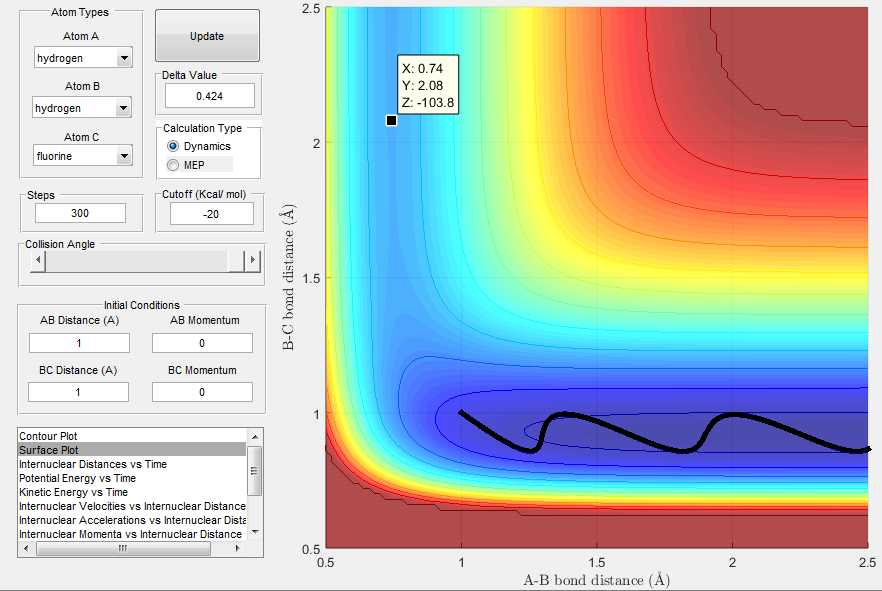Click the black data cursor marker
This screenshot has height=591, width=882.
392,120
